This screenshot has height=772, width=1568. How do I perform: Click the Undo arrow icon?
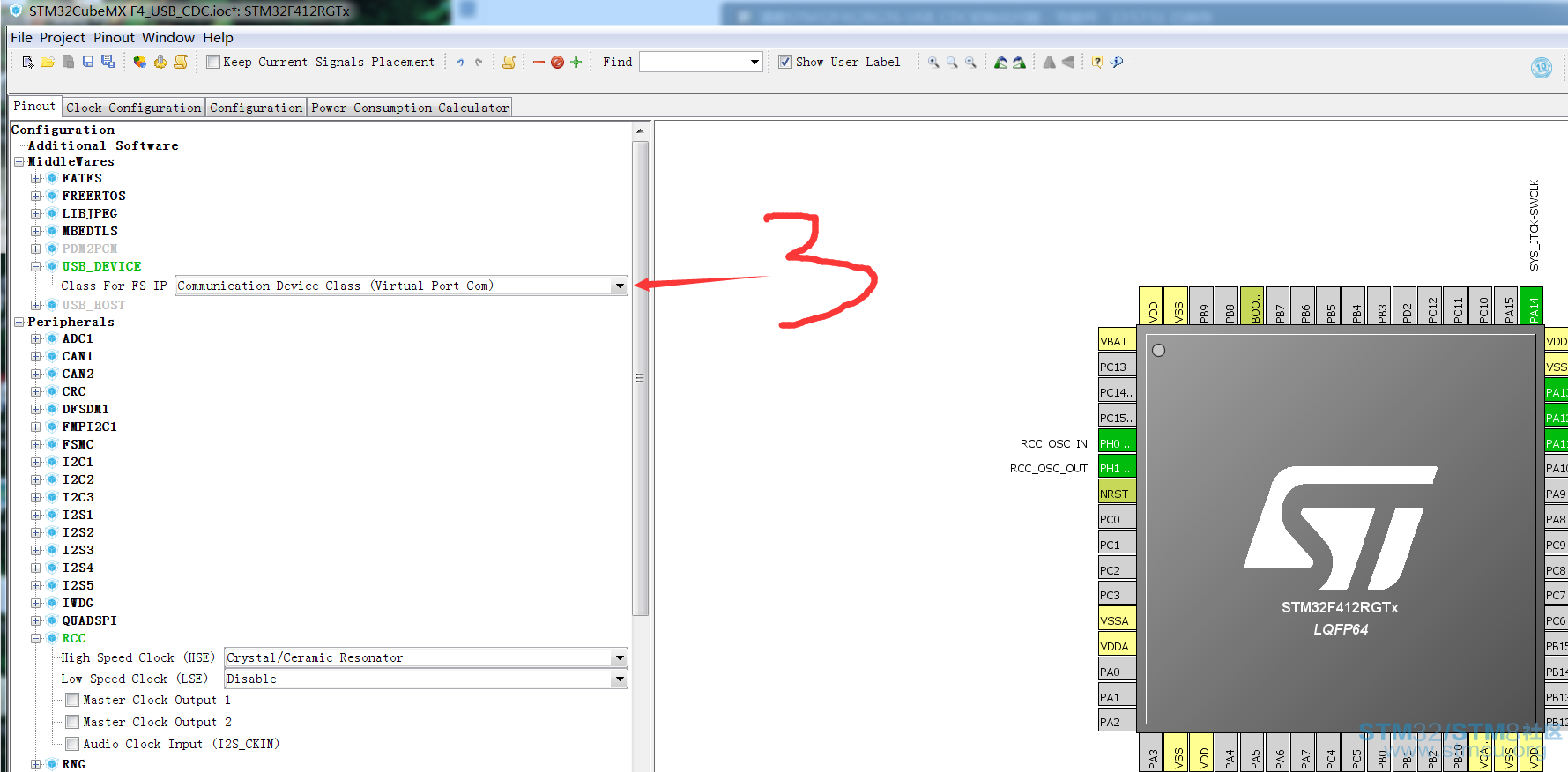459,63
